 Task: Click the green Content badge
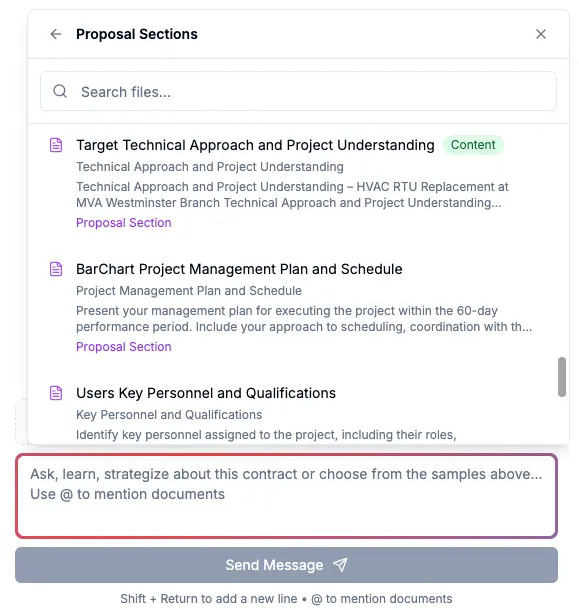click(473, 145)
